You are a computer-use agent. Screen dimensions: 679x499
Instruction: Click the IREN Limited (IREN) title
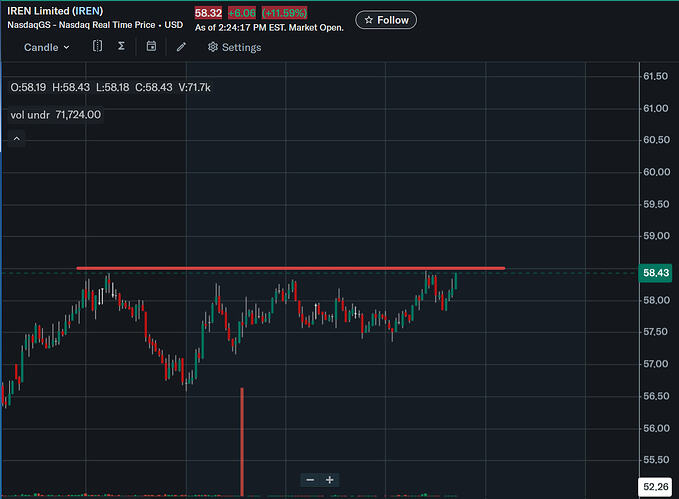pos(55,11)
